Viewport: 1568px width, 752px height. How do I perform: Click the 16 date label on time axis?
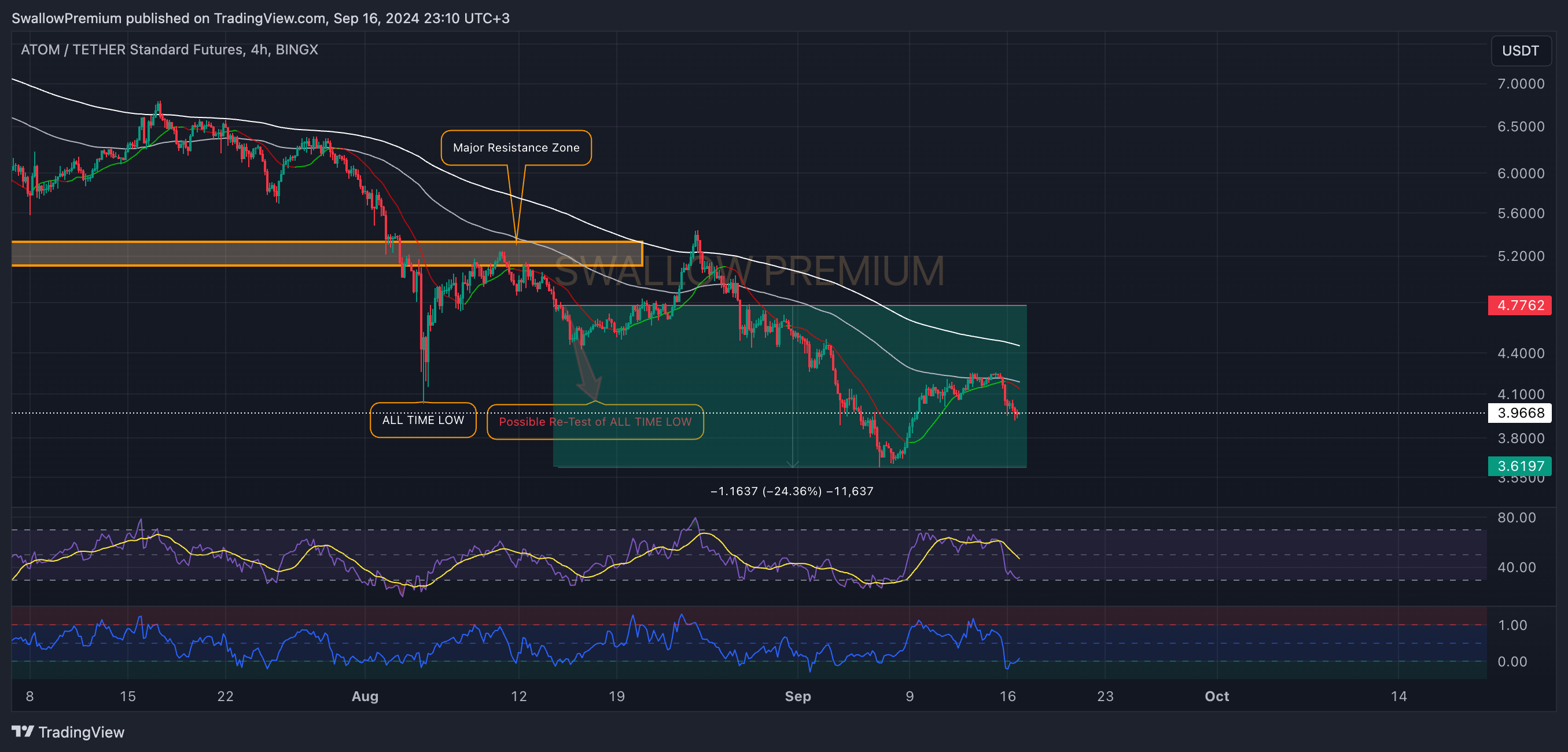click(x=1007, y=696)
